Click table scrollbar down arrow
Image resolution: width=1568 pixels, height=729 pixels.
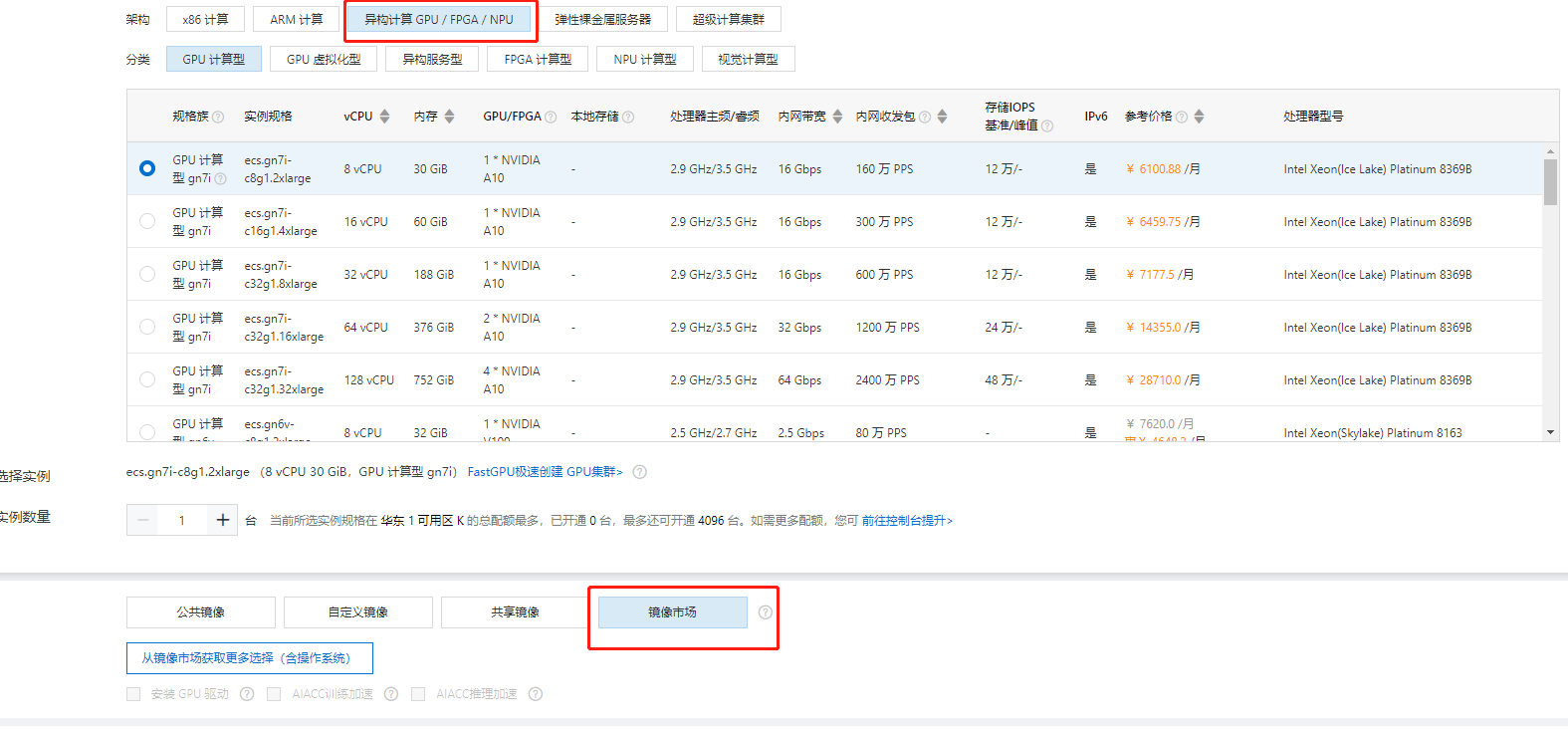point(1550,432)
